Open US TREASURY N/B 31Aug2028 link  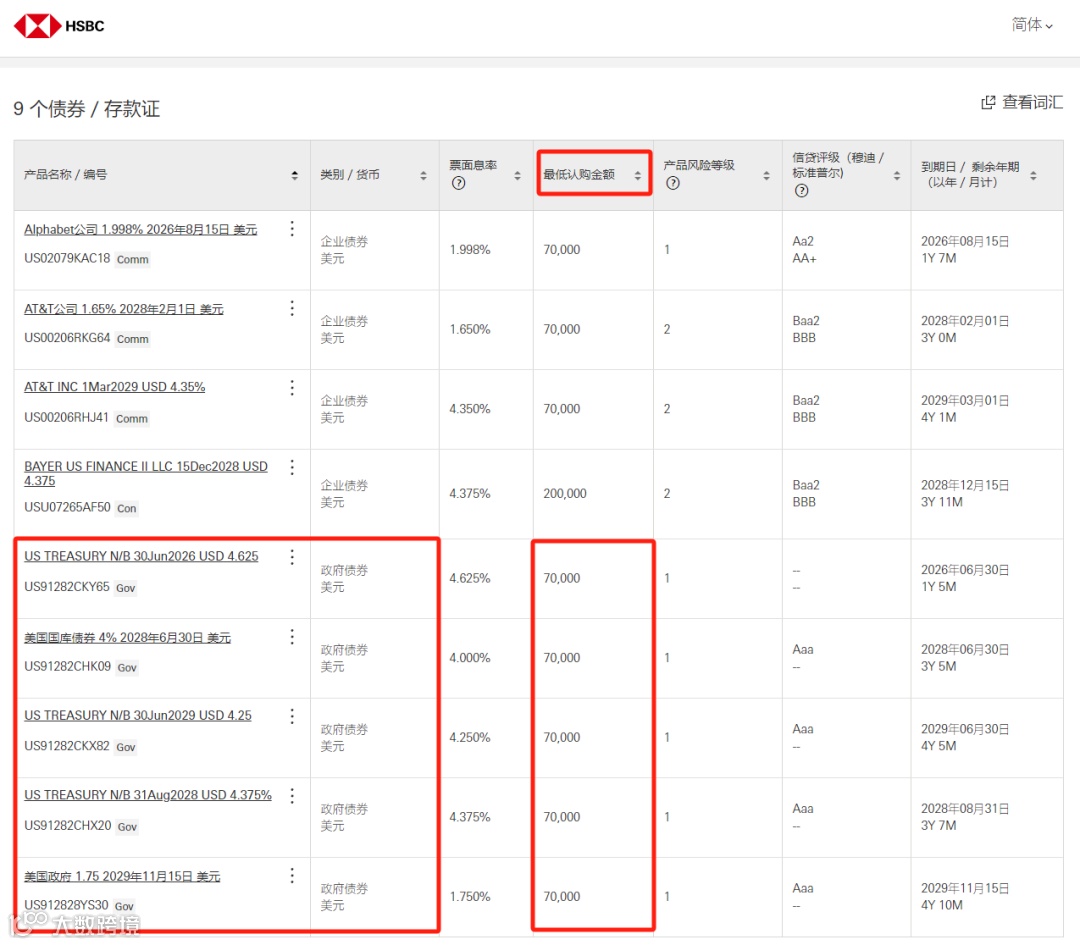[x=148, y=795]
